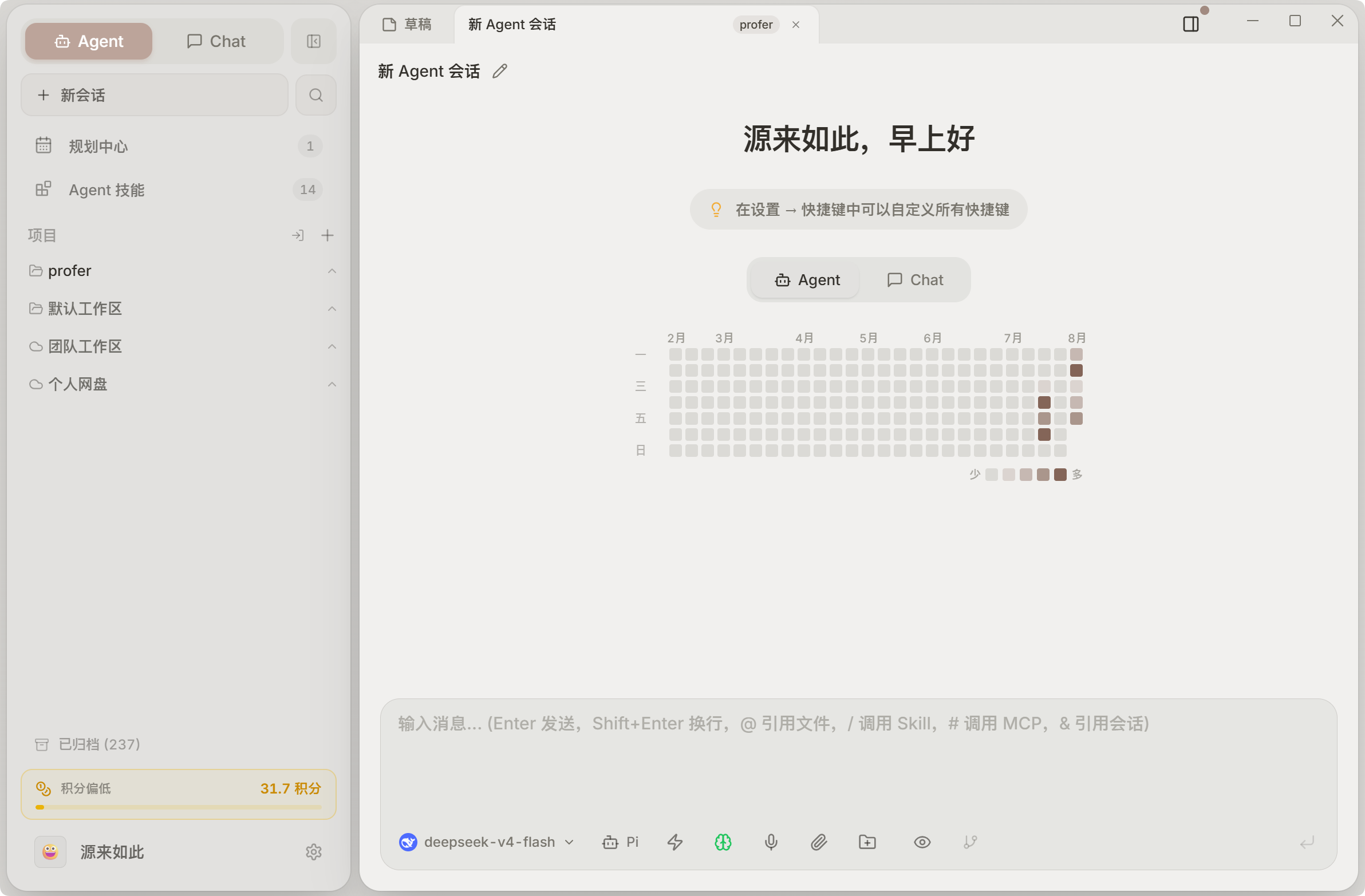
Task: Close the 新 Agent 会话 tab
Action: coord(795,25)
